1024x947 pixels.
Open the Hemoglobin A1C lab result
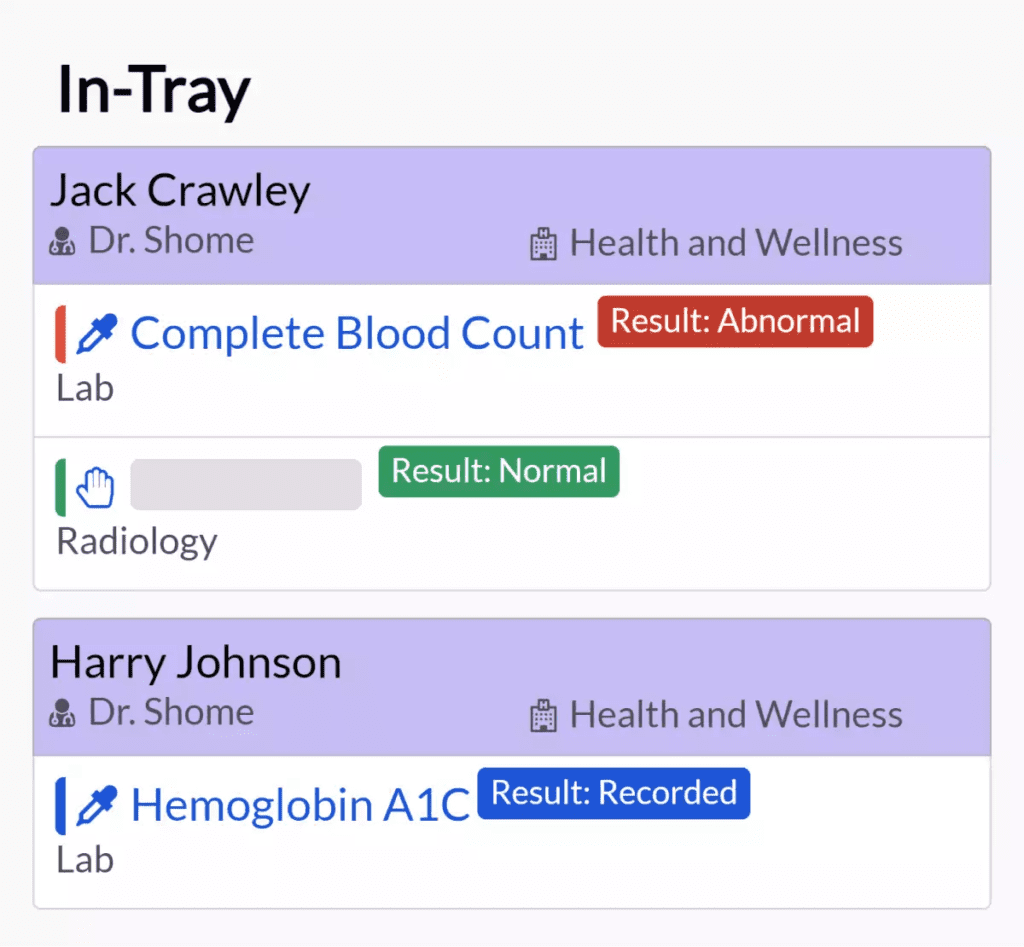pos(300,805)
